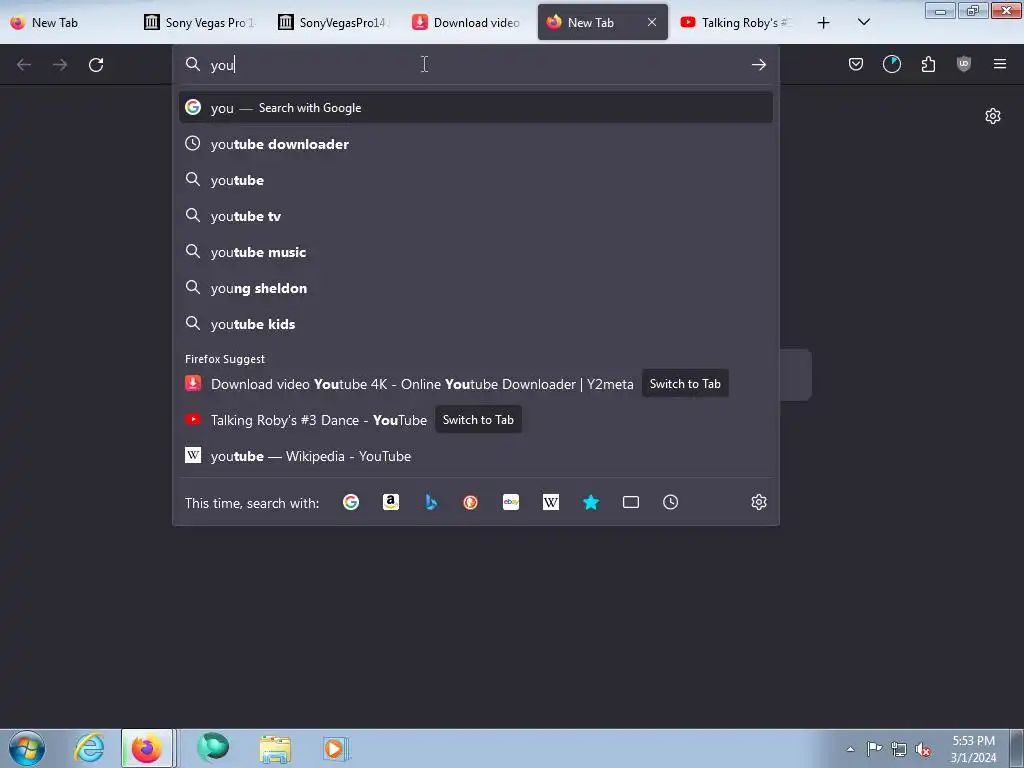Screen dimensions: 1024x768
Task: Open the Extensions puzzle icon
Action: (928, 64)
